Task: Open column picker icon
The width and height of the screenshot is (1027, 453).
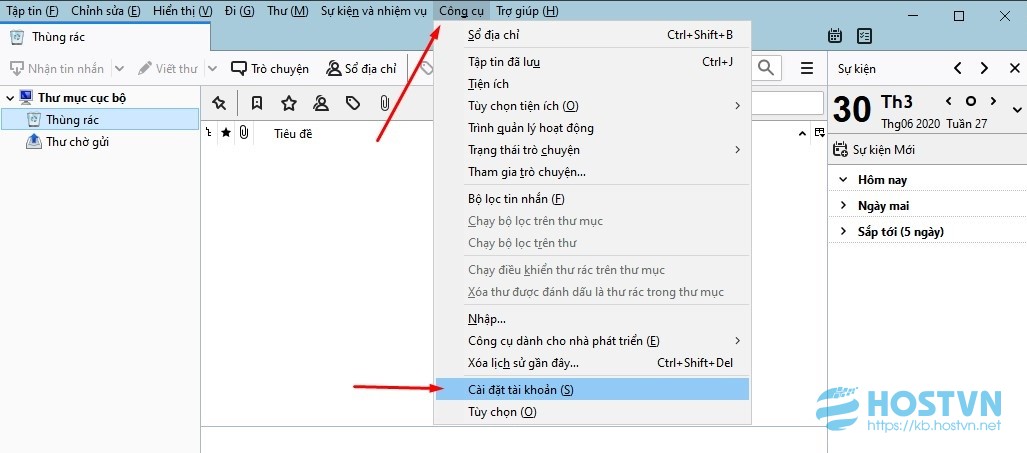Action: point(819,133)
